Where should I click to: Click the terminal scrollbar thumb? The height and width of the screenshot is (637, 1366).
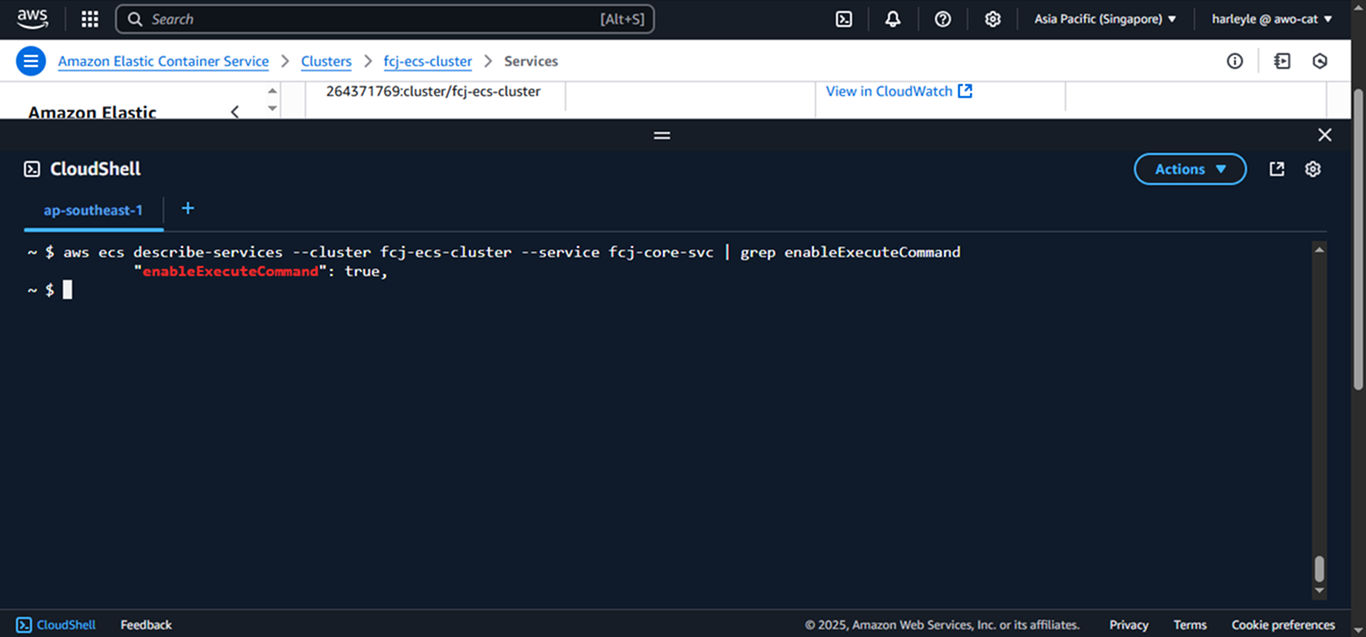click(x=1319, y=569)
